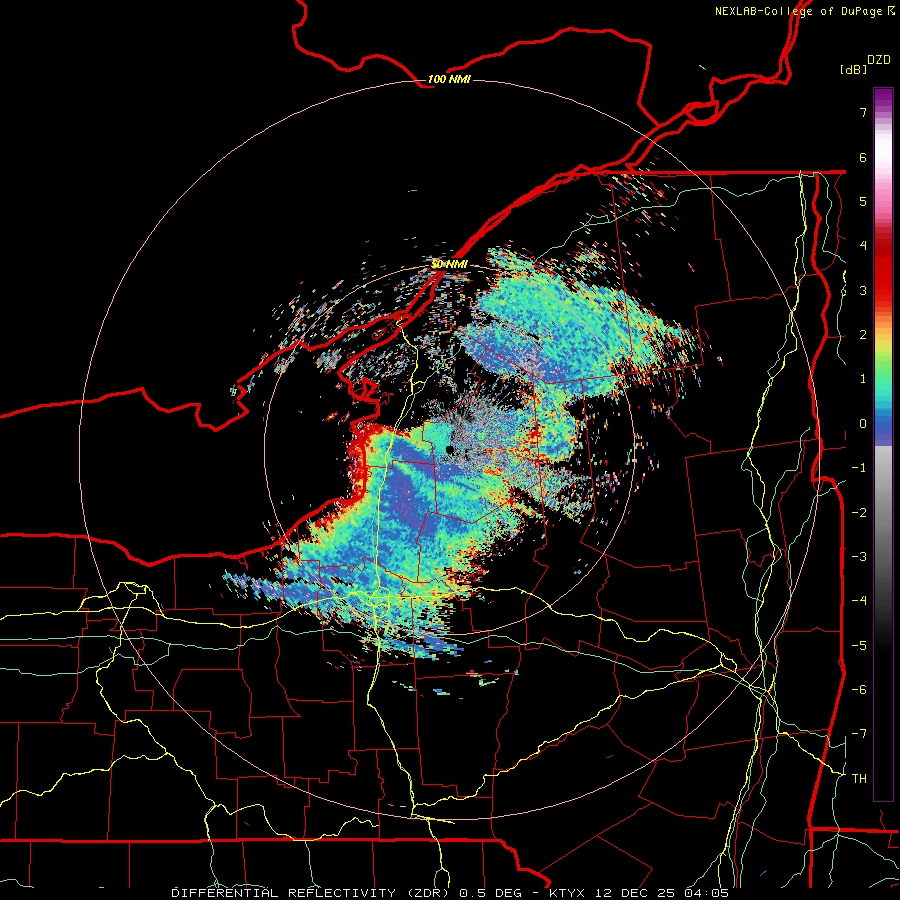Click the -7 tick label on scale
900x900 pixels.
click(859, 734)
